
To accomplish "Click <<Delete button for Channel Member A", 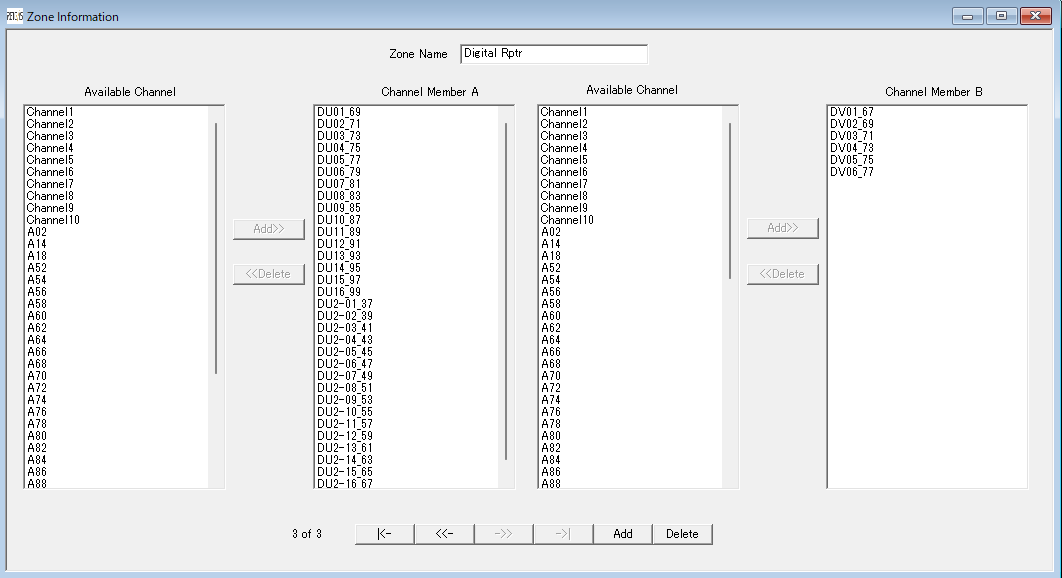I will tap(268, 274).
